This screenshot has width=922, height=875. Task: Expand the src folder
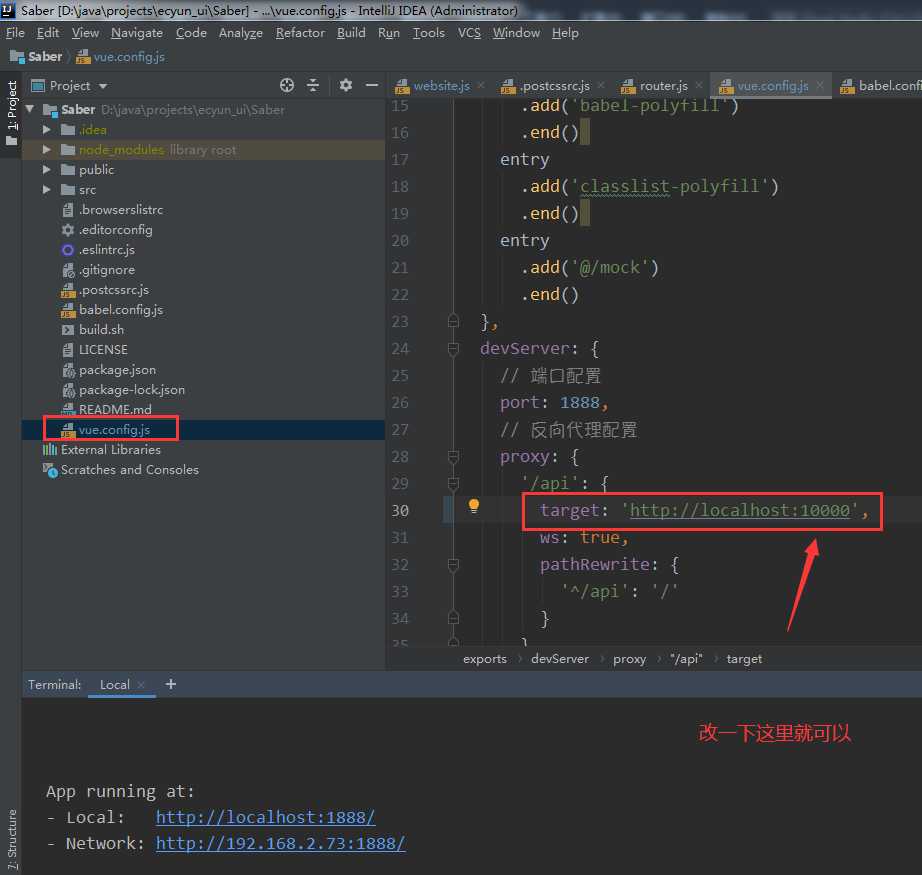point(46,190)
